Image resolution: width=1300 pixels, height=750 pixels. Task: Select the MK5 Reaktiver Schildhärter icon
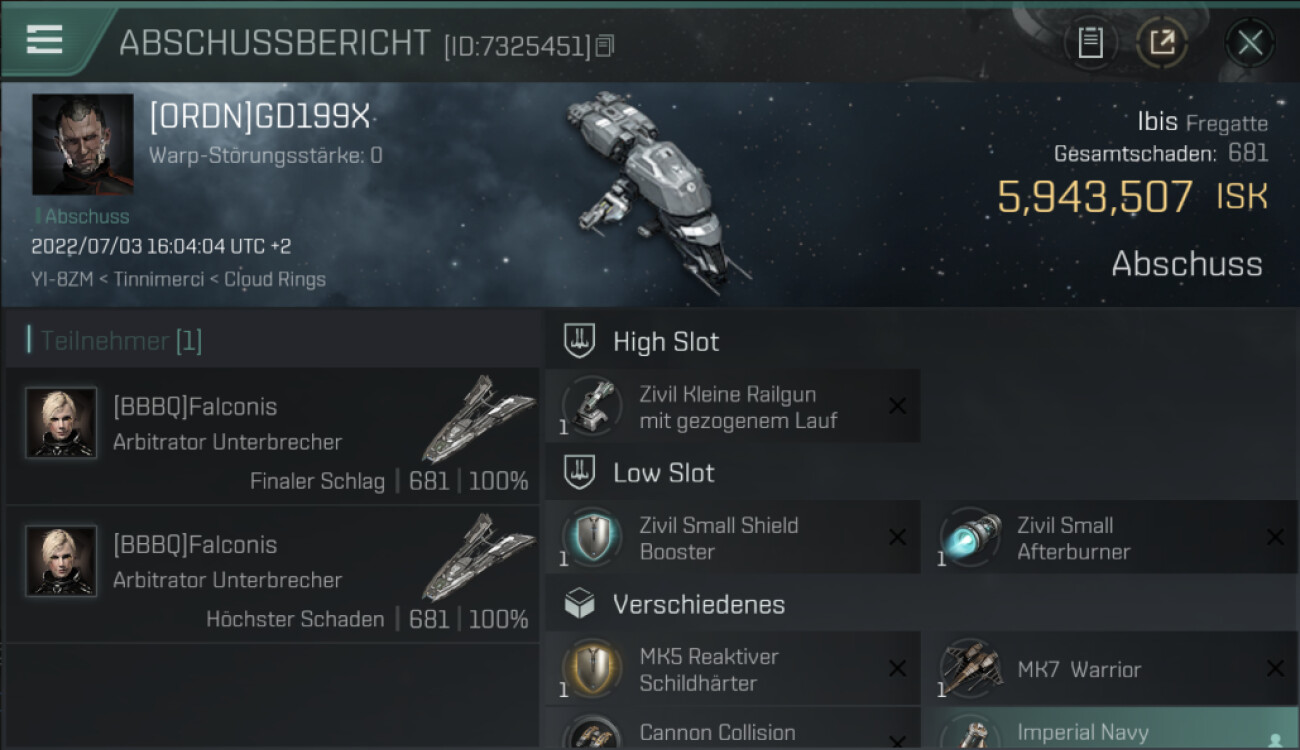[x=592, y=669]
